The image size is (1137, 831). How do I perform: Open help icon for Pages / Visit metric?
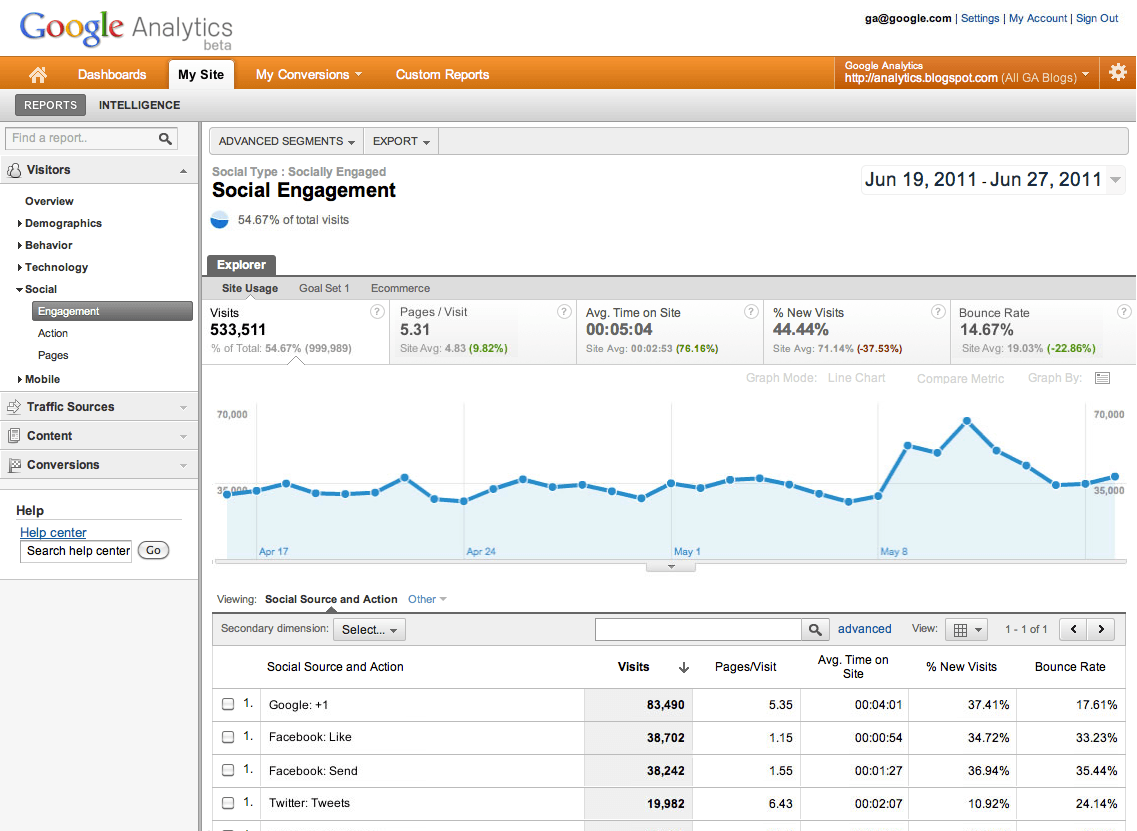564,312
